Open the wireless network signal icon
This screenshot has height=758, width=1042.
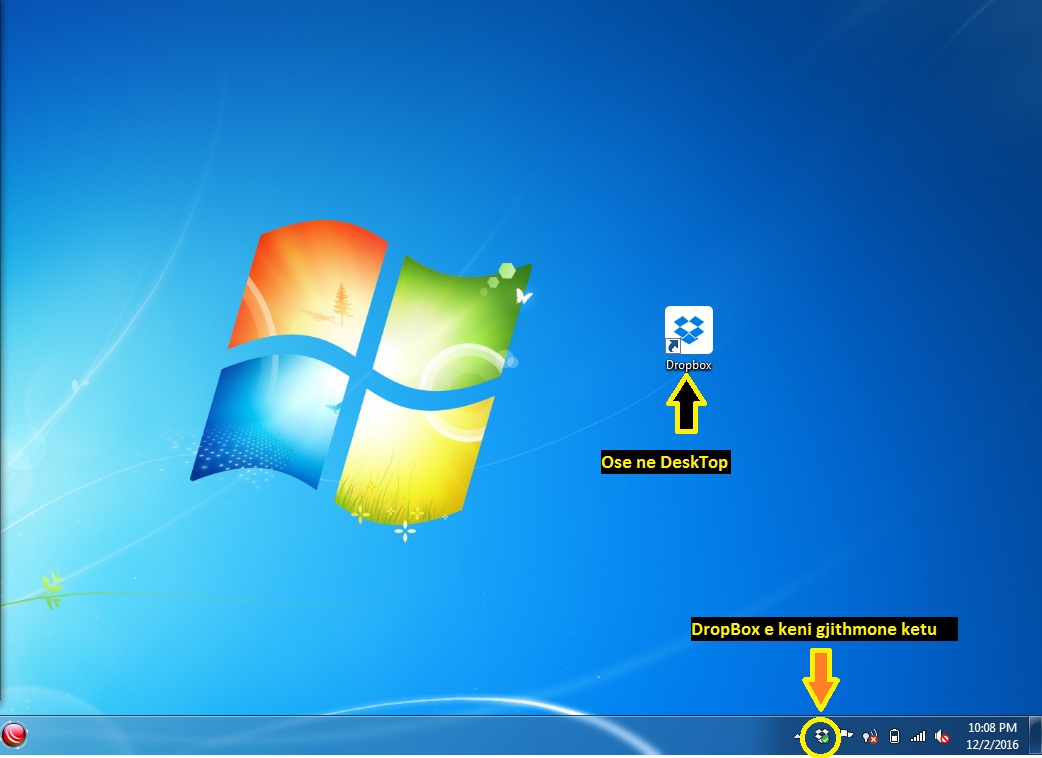click(918, 736)
